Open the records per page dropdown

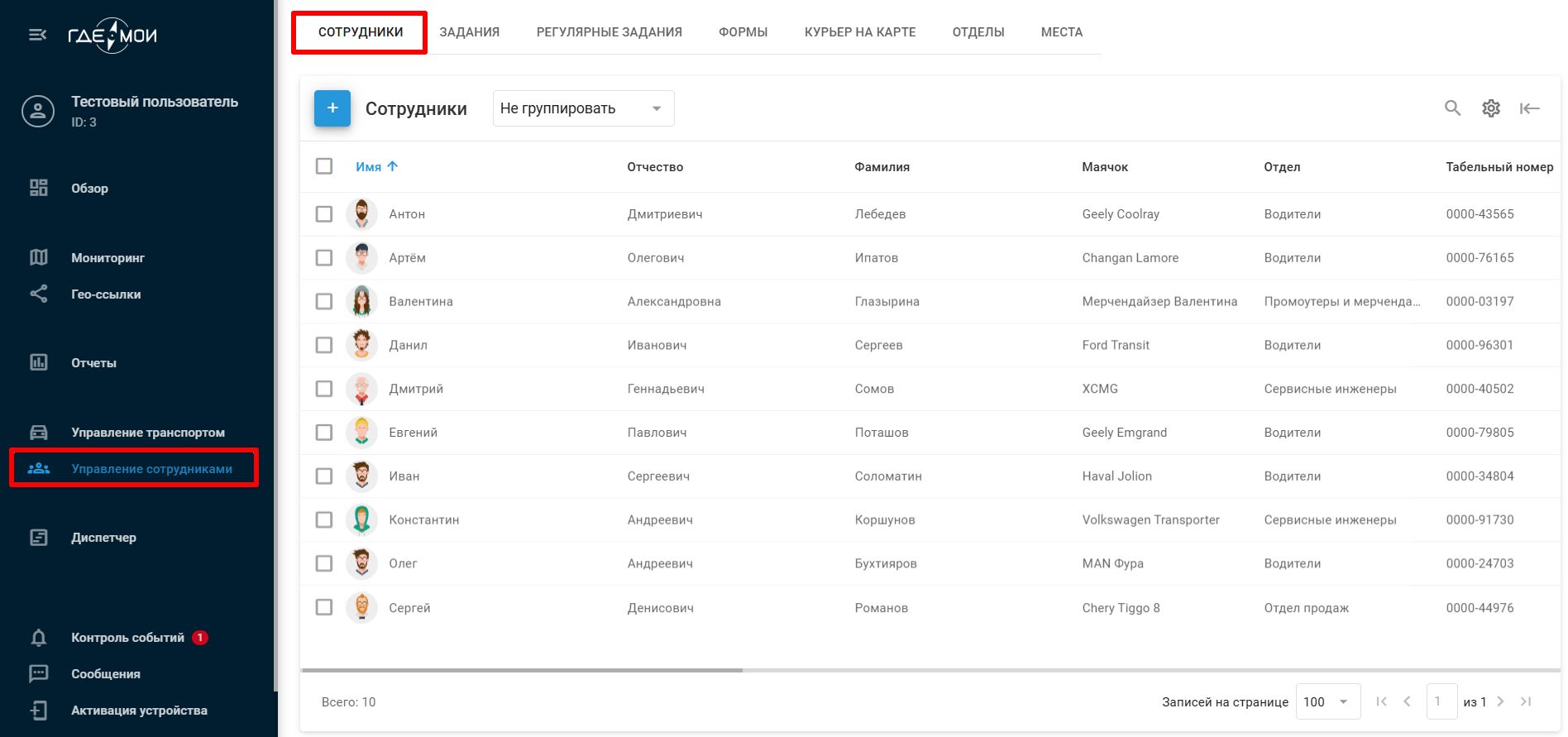click(1326, 702)
